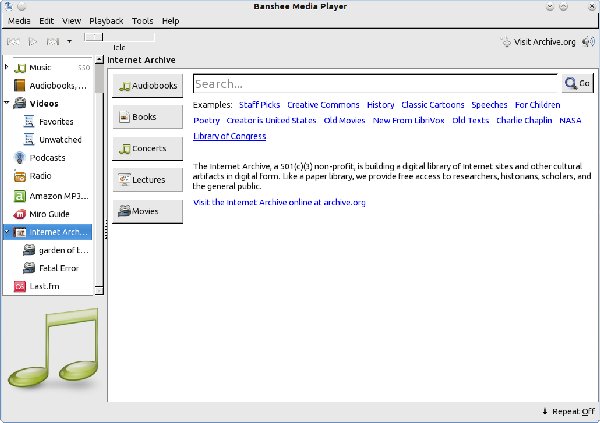The width and height of the screenshot is (600, 423).
Task: Click the Classic Cartoons link
Action: 433,105
